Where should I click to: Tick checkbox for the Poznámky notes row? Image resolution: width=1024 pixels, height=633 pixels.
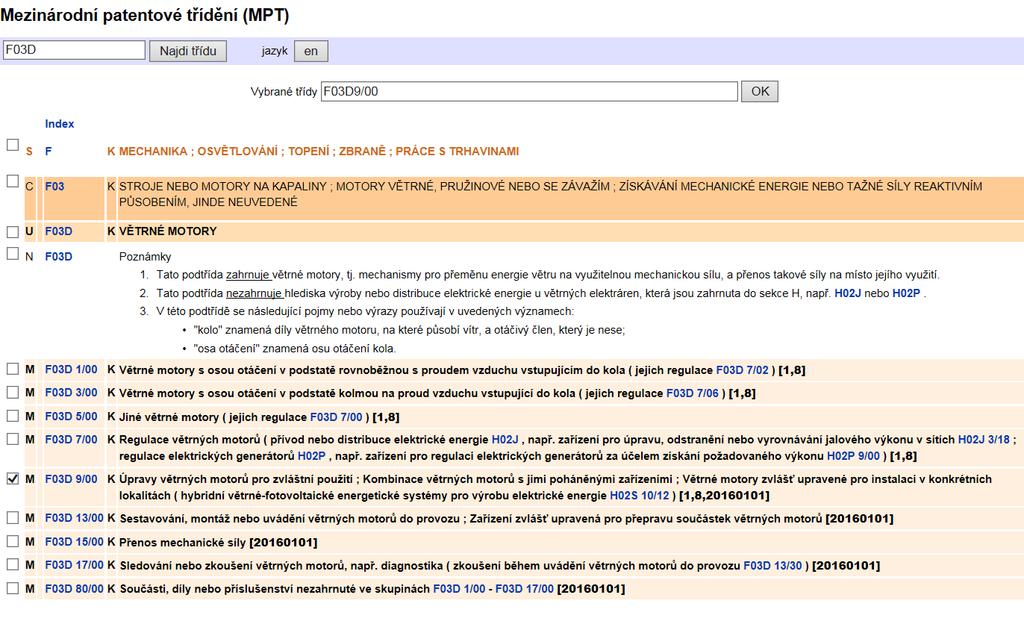coord(12,253)
